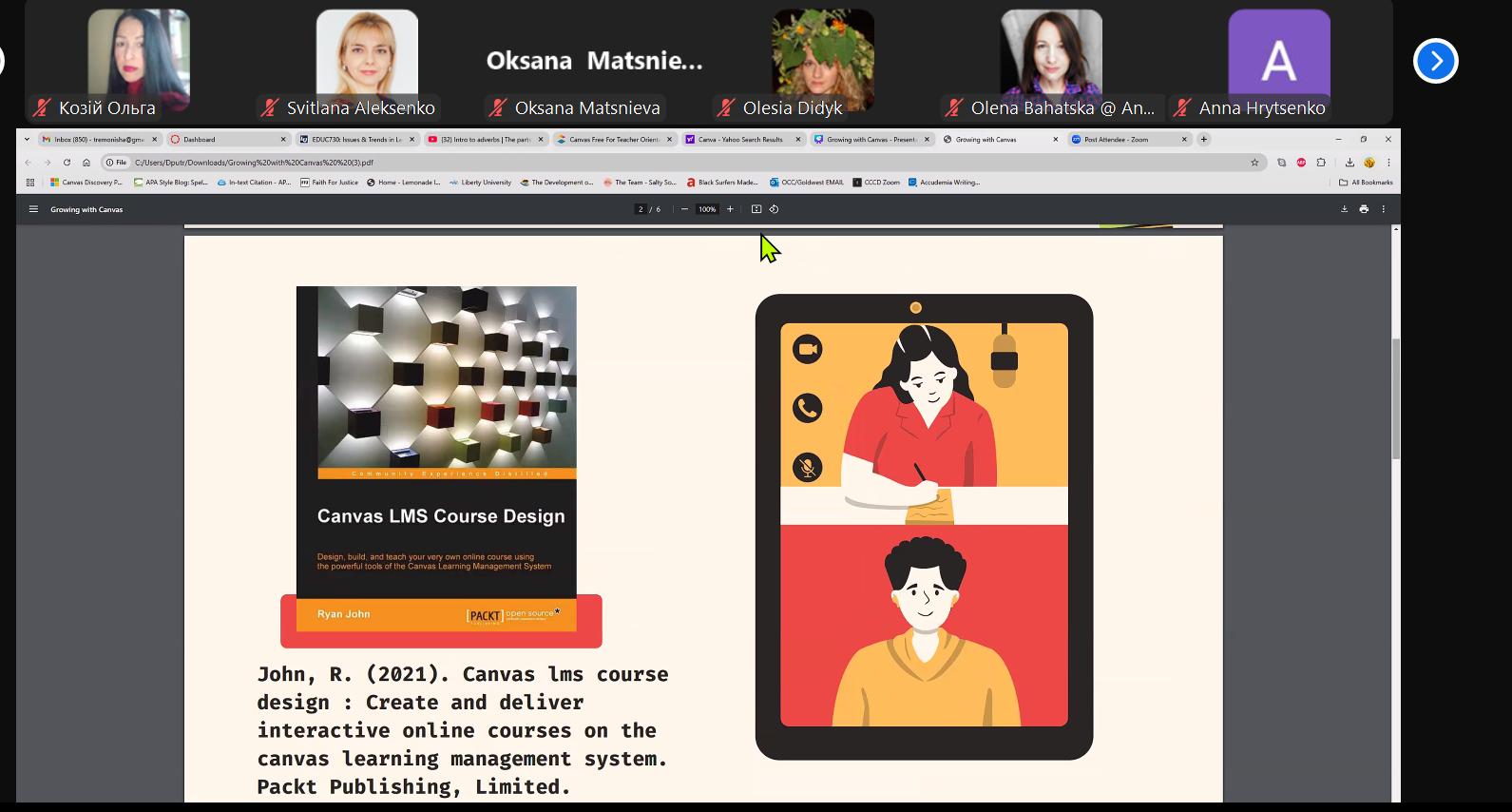The width and height of the screenshot is (1512, 812).
Task: Zoom in the PDF with plus icon
Action: tap(730, 209)
